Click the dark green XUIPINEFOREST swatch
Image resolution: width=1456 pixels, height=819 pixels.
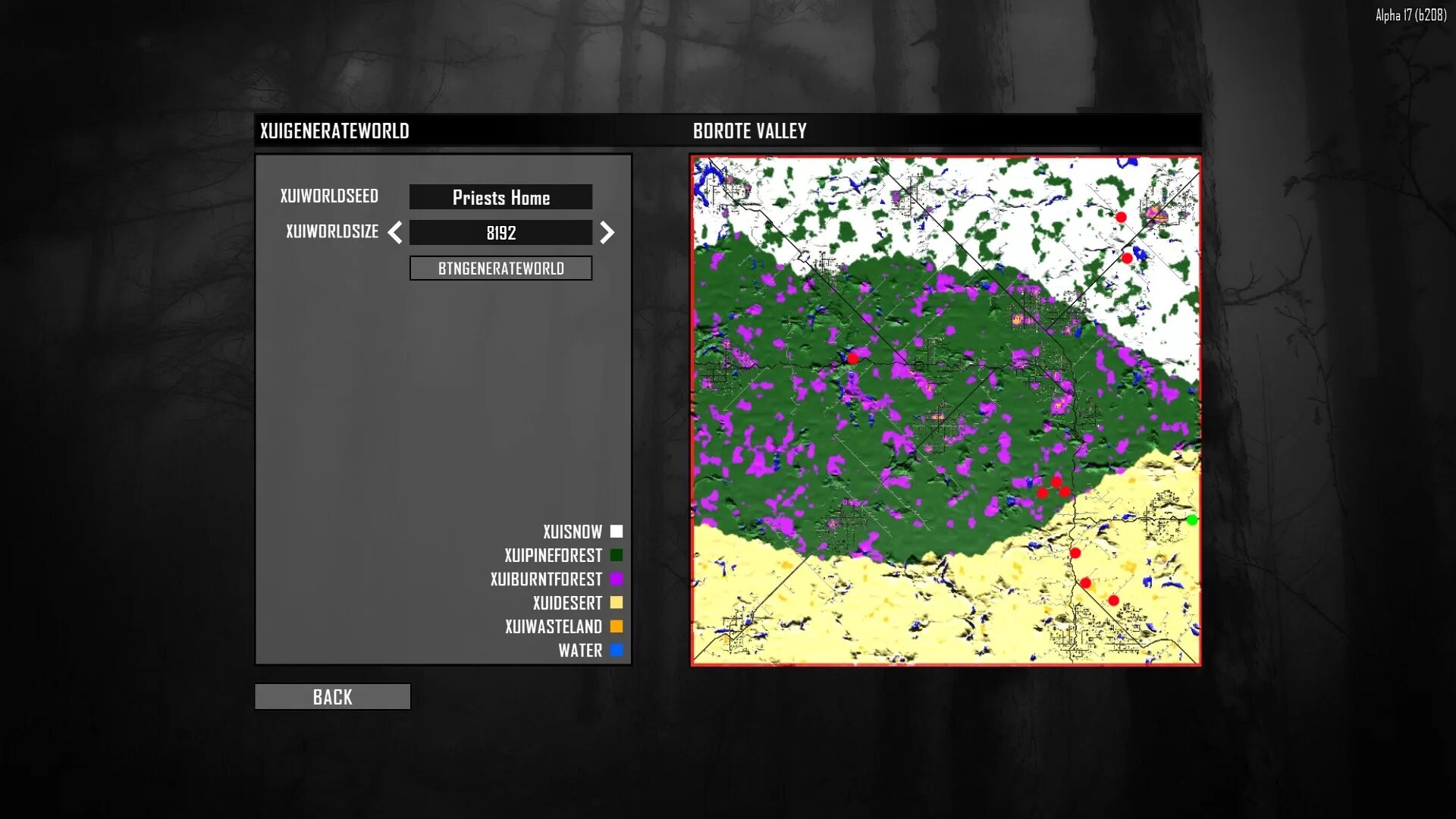coord(617,556)
